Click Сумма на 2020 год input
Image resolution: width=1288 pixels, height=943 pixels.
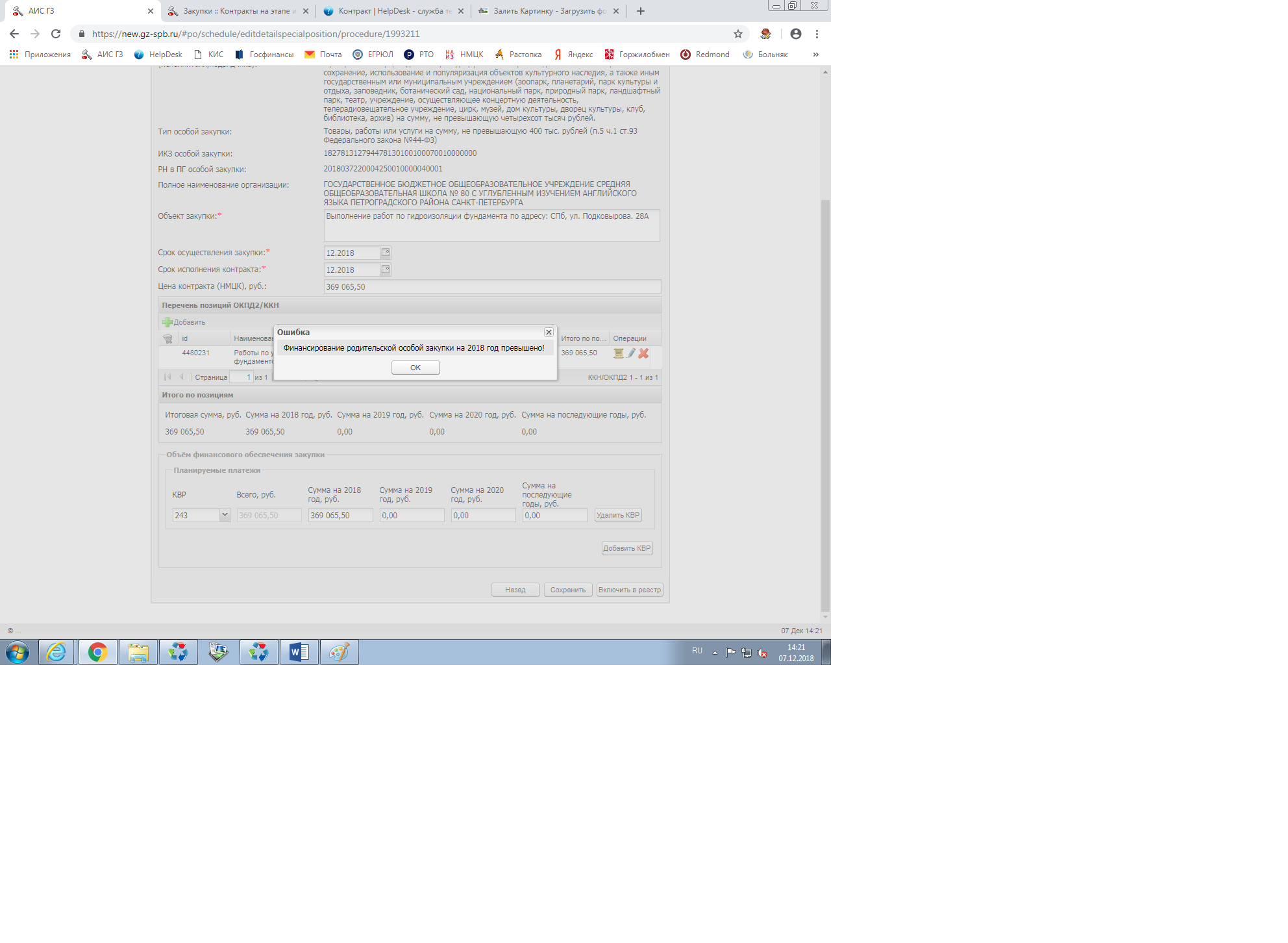click(x=484, y=515)
